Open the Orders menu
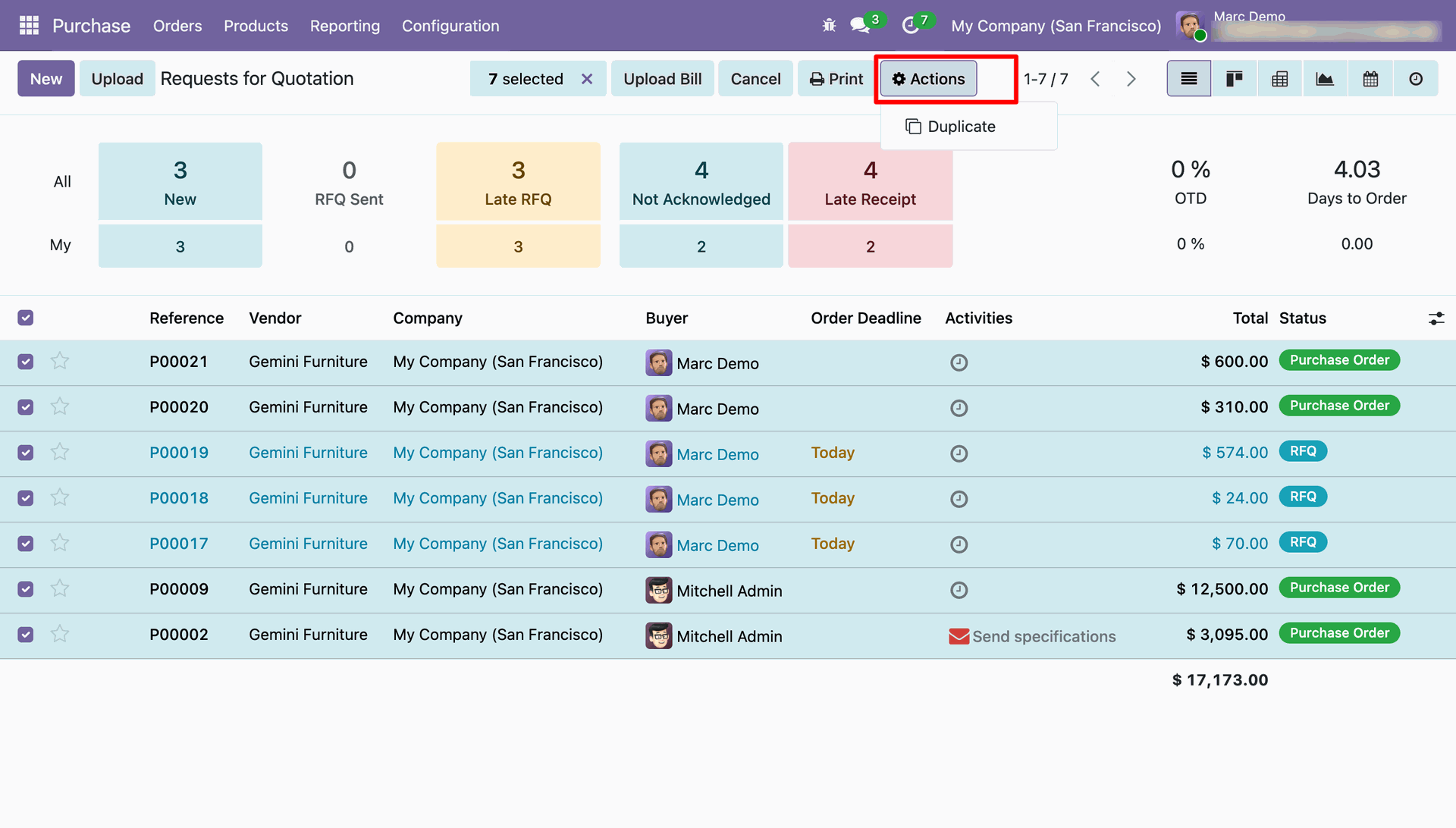The image size is (1456, 828). tap(177, 26)
